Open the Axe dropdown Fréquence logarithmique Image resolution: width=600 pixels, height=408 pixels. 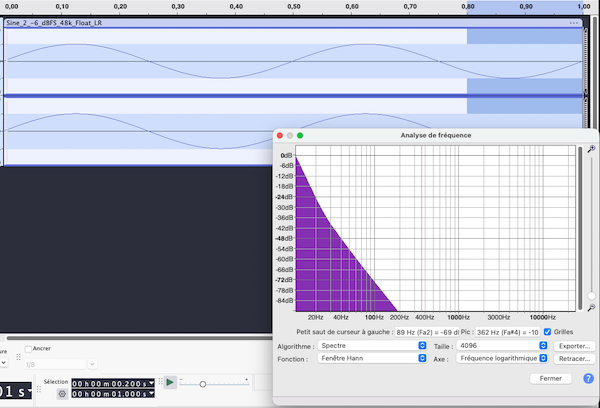[502, 358]
